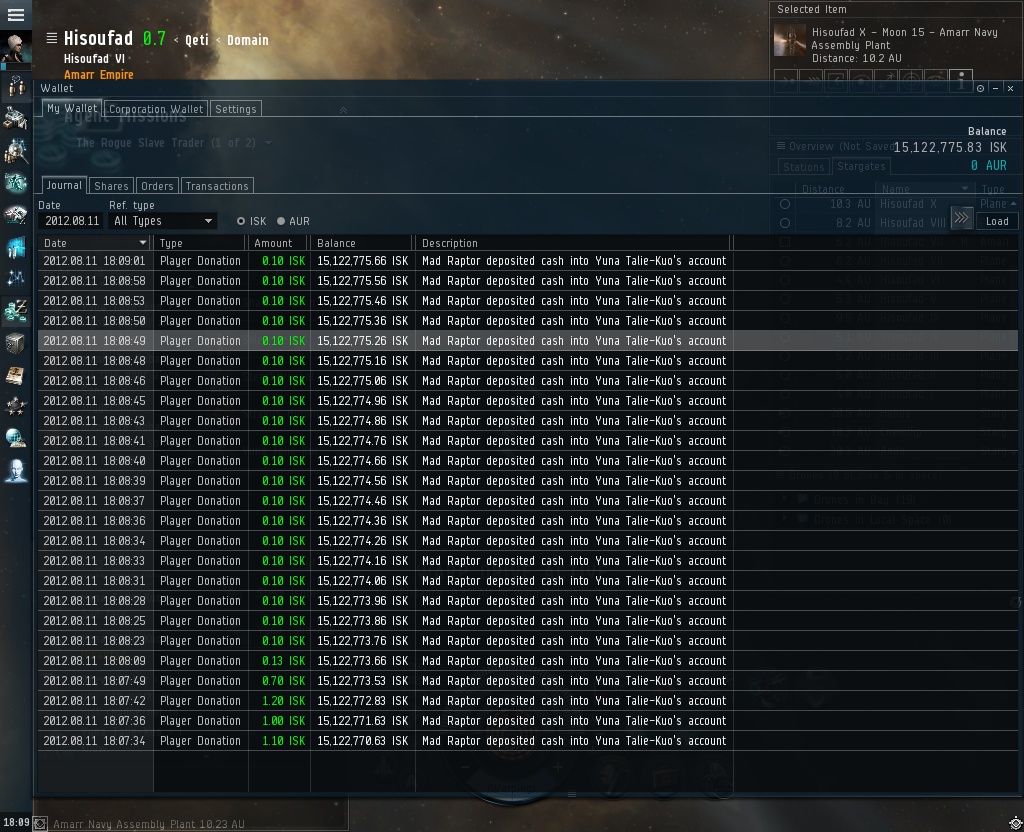The width and height of the screenshot is (1024, 832).
Task: Open the Neocom main menu icon
Action: pos(16,14)
